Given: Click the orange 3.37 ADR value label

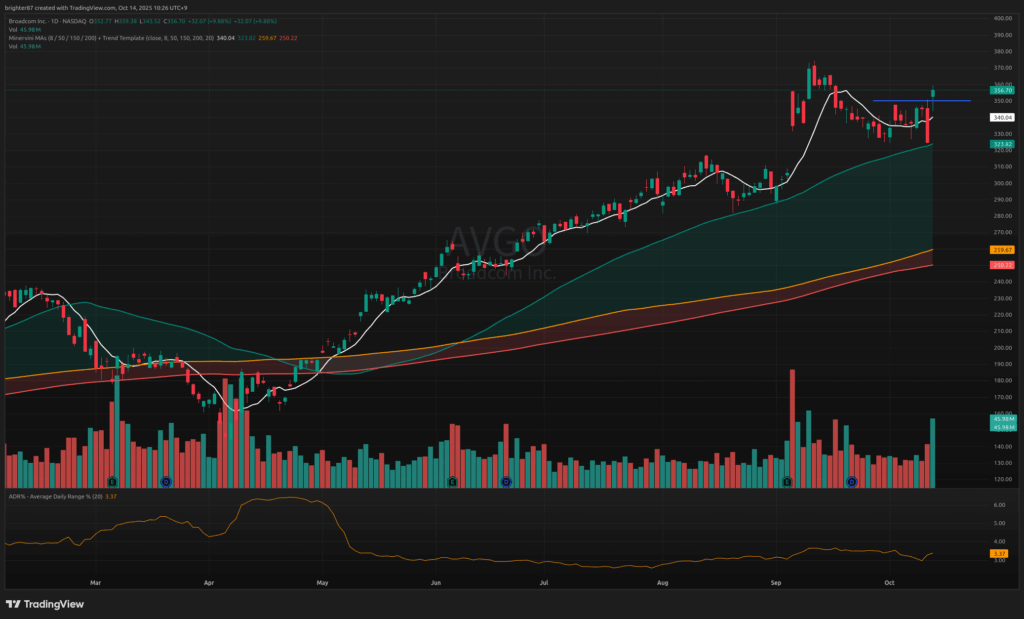Looking at the screenshot, I should (x=1000, y=553).
